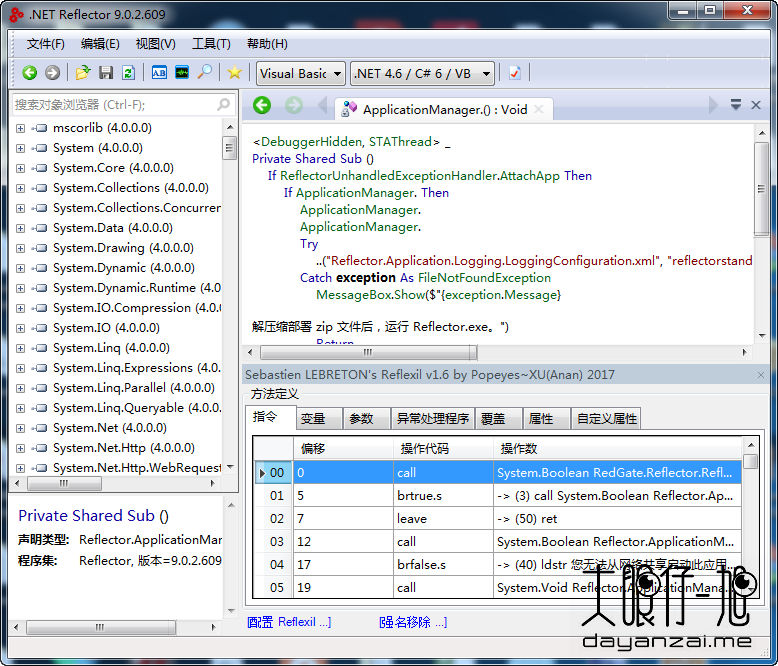The height and width of the screenshot is (666, 778).
Task: Select instruction row 04 brfalse.s
Action: 498,565
